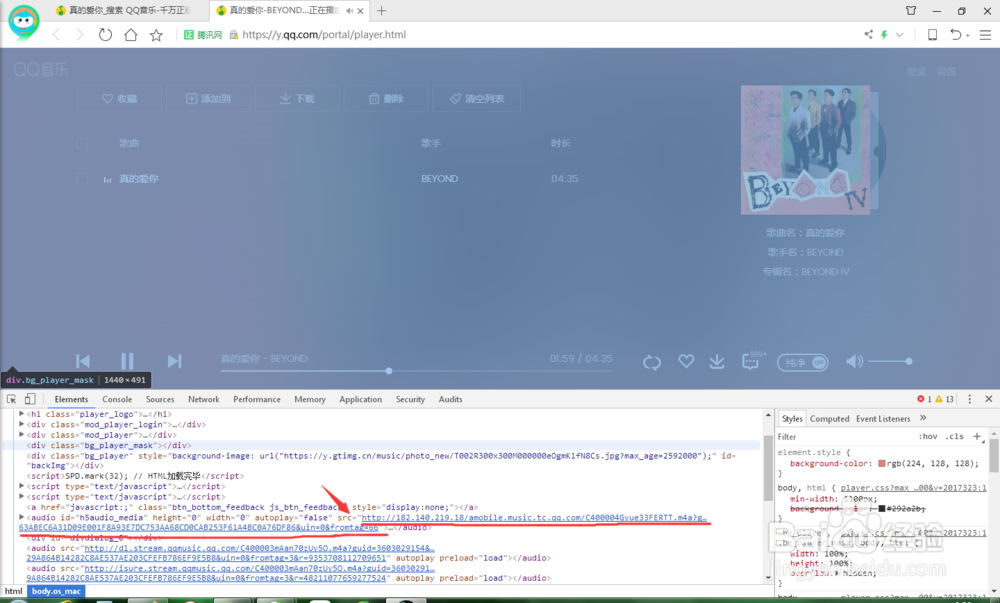The height and width of the screenshot is (603, 1000).
Task: Click the 收藏 favorite button
Action: click(x=119, y=99)
